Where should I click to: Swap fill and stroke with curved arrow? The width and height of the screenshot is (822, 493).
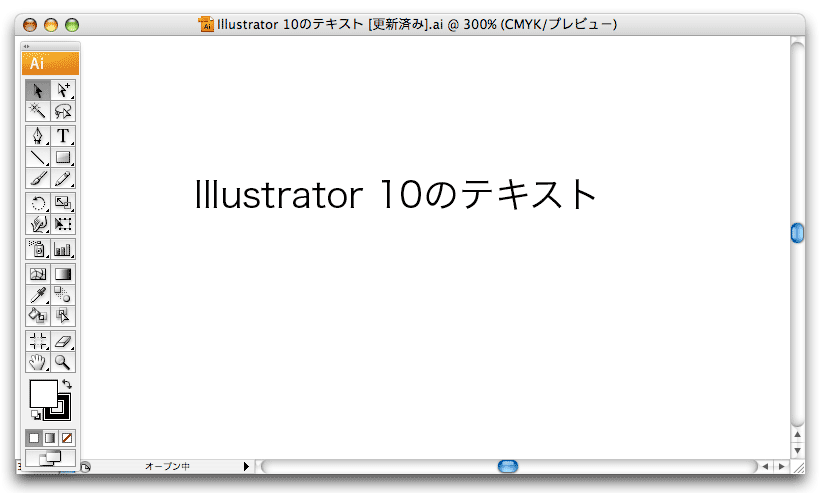[x=67, y=384]
